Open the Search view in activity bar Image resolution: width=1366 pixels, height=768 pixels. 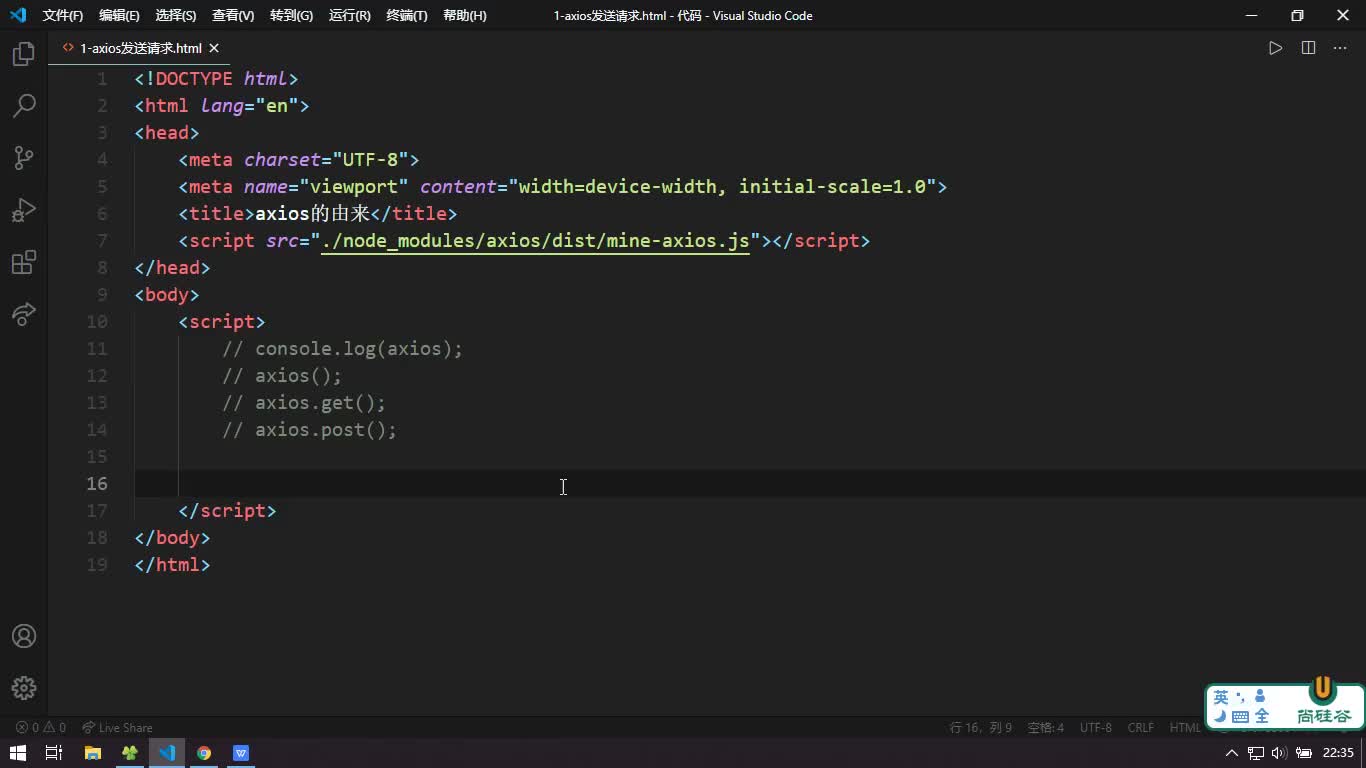click(x=24, y=106)
